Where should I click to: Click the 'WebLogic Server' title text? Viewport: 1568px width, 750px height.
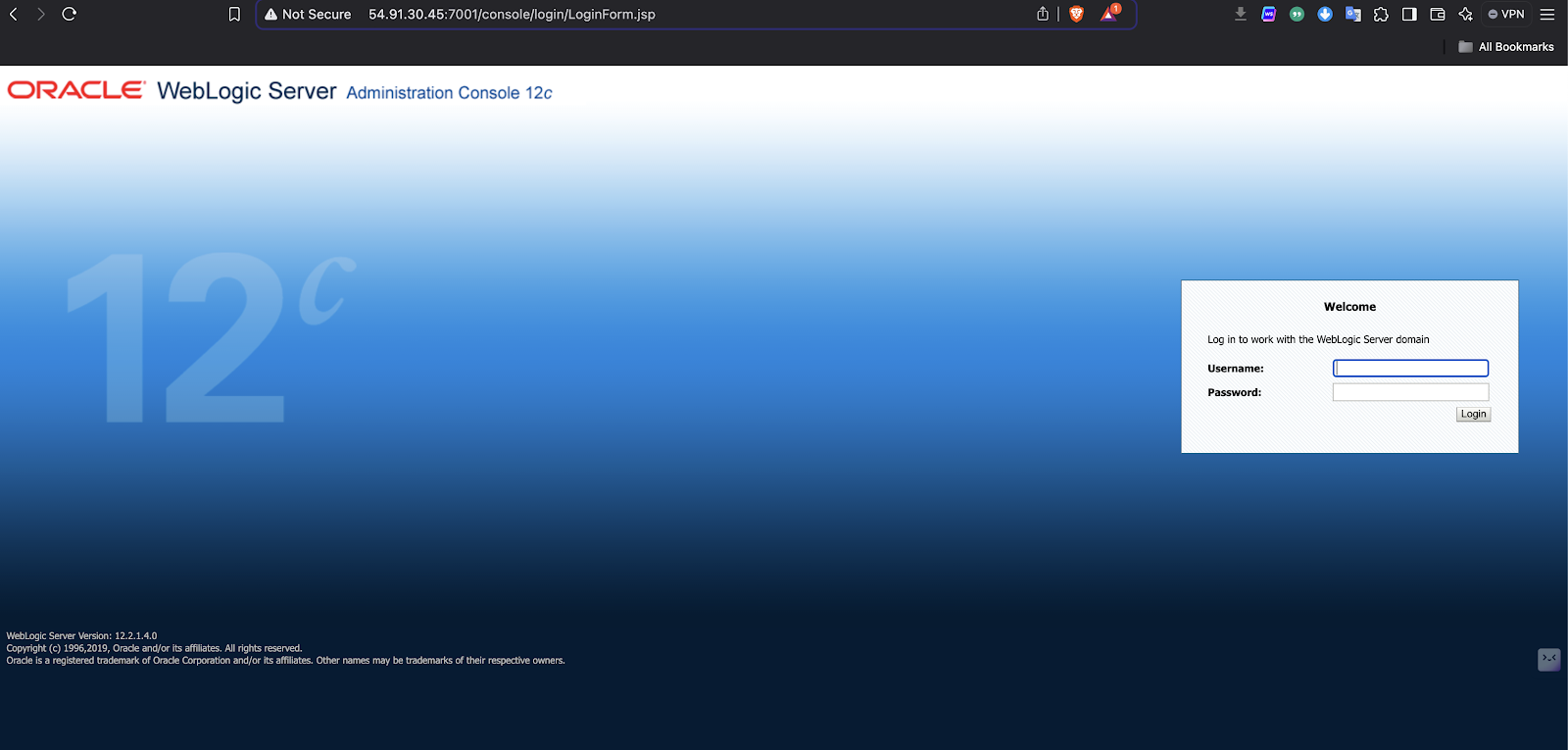(246, 91)
